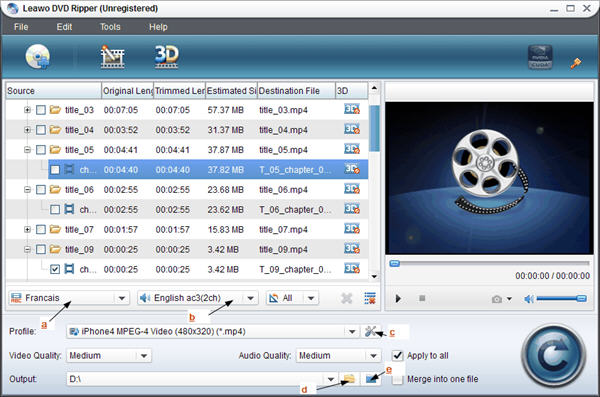Image resolution: width=600 pixels, height=397 pixels.
Task: Collapse the title_05 tree node
Action: click(27, 150)
